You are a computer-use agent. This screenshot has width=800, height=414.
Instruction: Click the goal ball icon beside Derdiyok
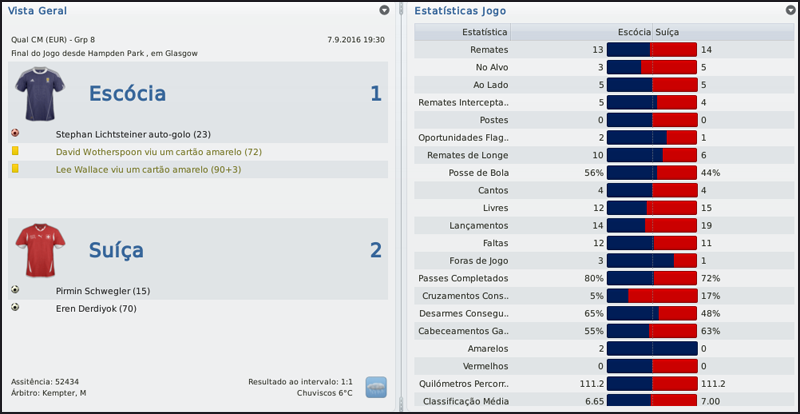(15, 307)
